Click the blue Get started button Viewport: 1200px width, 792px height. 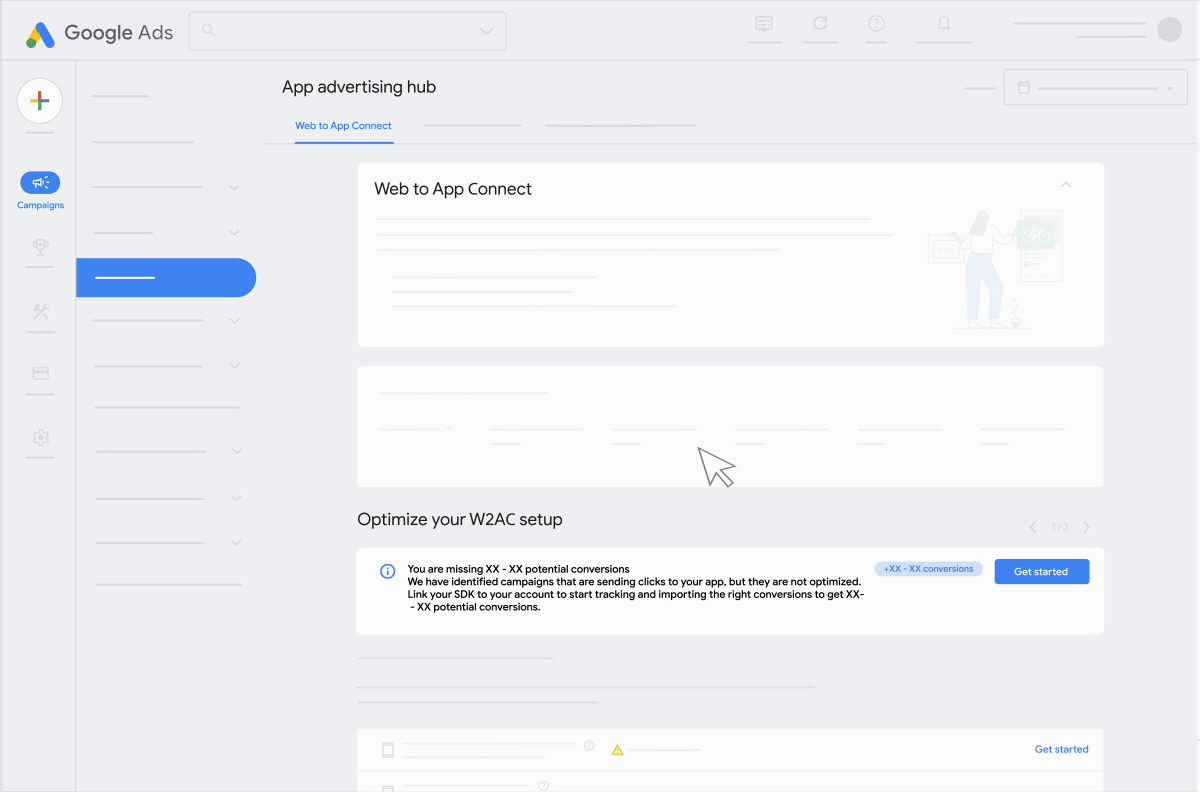point(1041,572)
